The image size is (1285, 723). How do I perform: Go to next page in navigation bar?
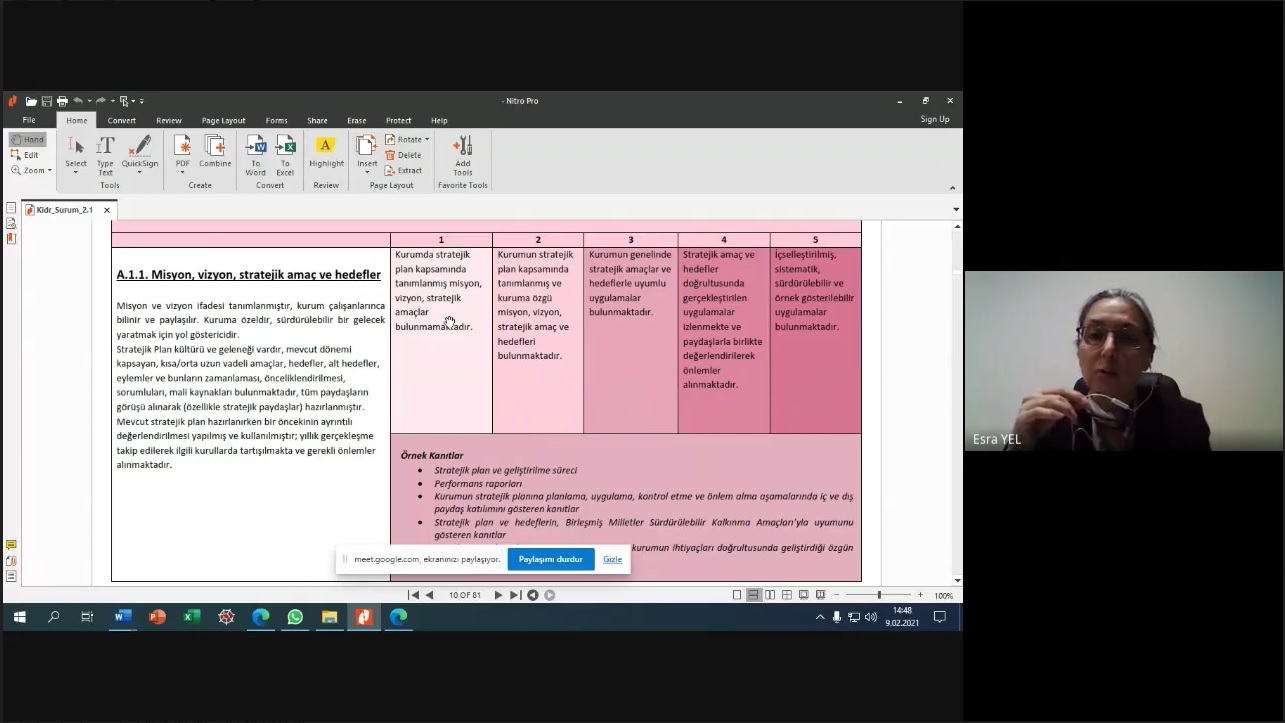[499, 595]
